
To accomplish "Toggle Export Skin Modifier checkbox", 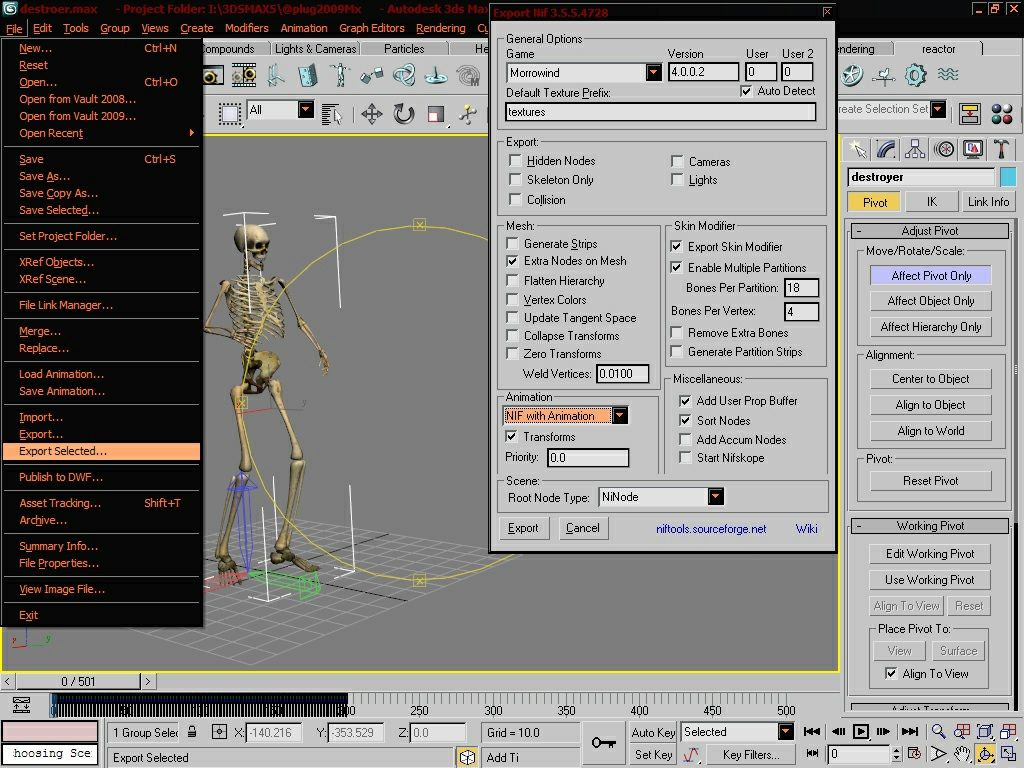I will pyautogui.click(x=677, y=247).
